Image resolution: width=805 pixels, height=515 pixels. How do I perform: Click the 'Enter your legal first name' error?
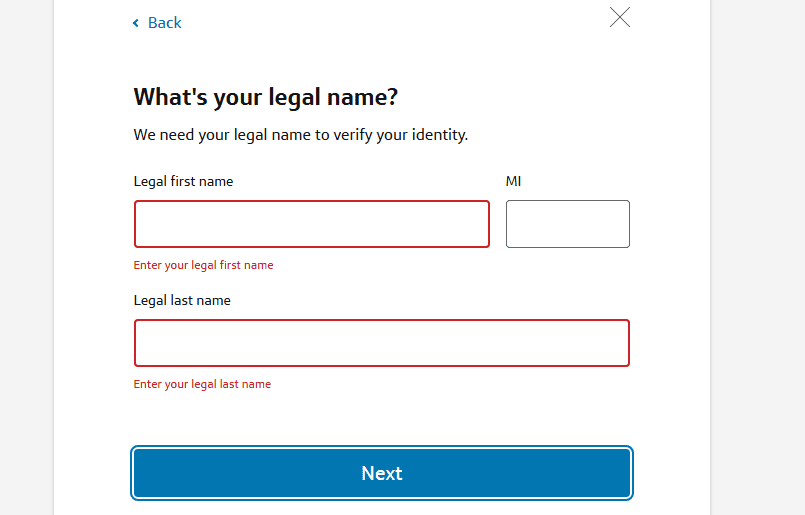click(203, 265)
